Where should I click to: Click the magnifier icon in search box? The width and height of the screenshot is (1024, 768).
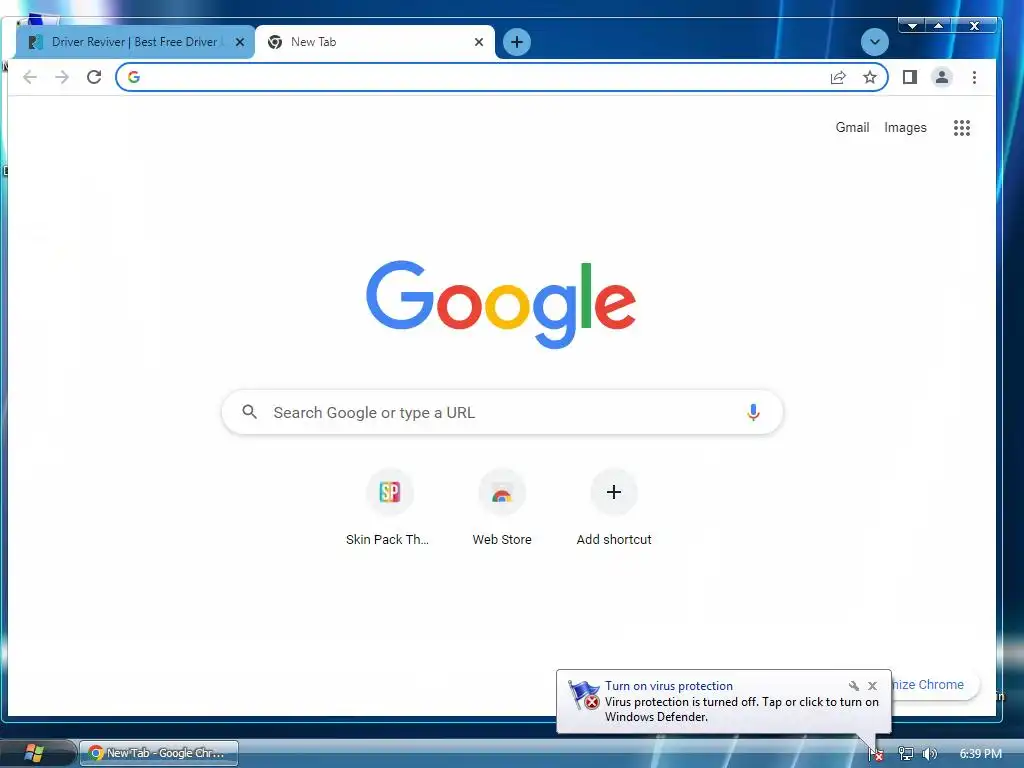[249, 412]
